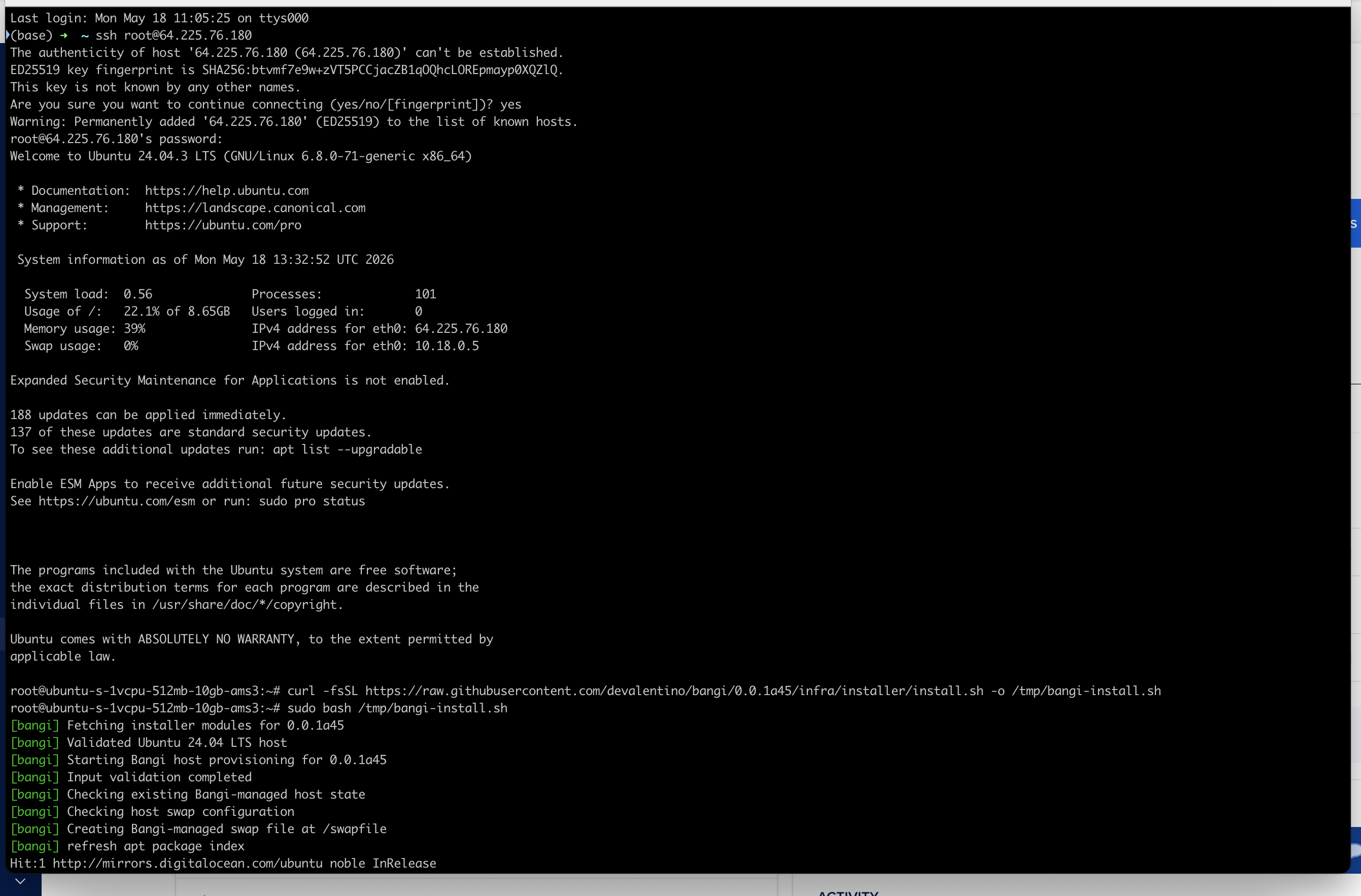Click 'Input validation completed' line
The width and height of the screenshot is (1361, 896).
(x=131, y=778)
